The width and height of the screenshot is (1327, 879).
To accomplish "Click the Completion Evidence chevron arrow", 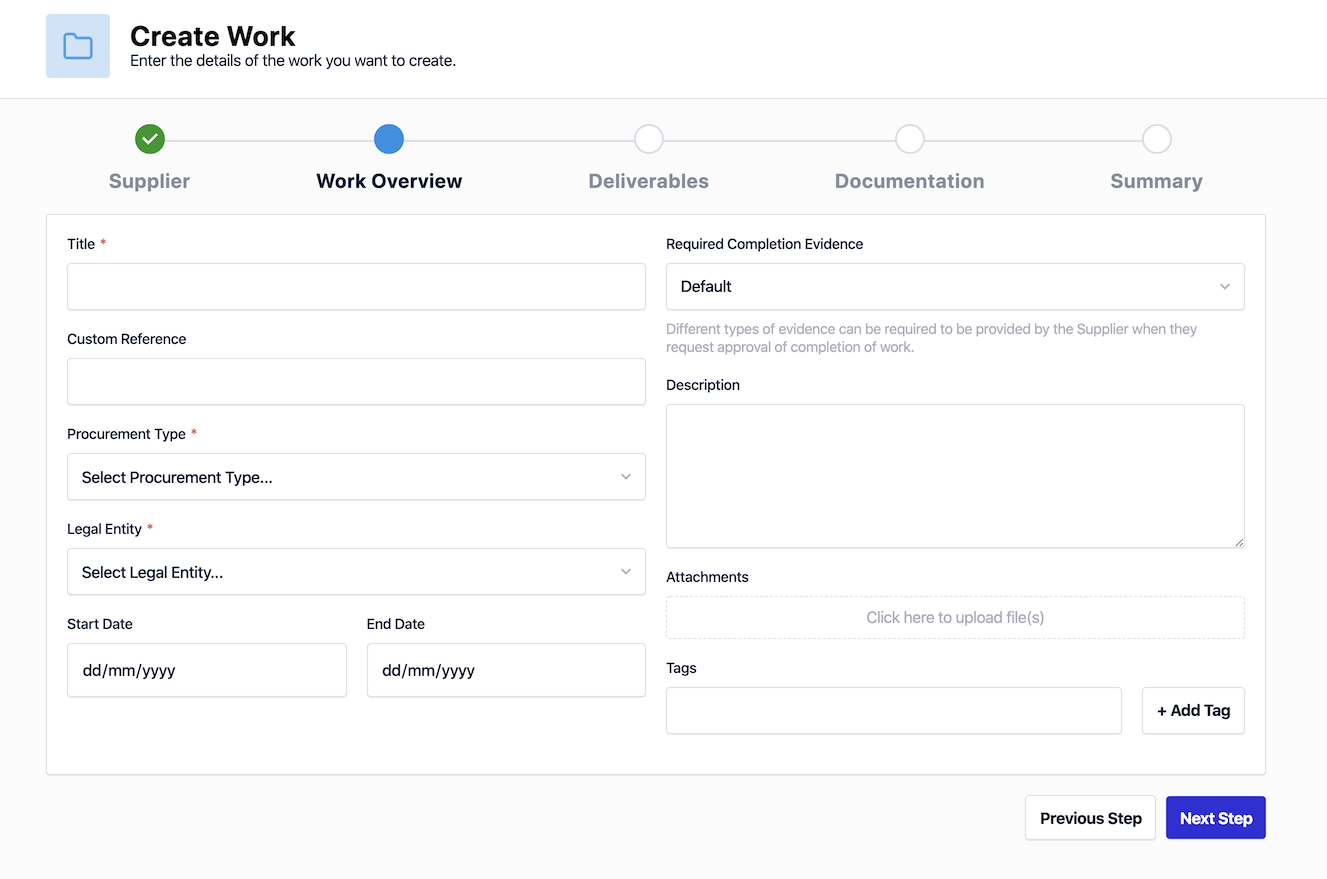I will pos(1225,287).
